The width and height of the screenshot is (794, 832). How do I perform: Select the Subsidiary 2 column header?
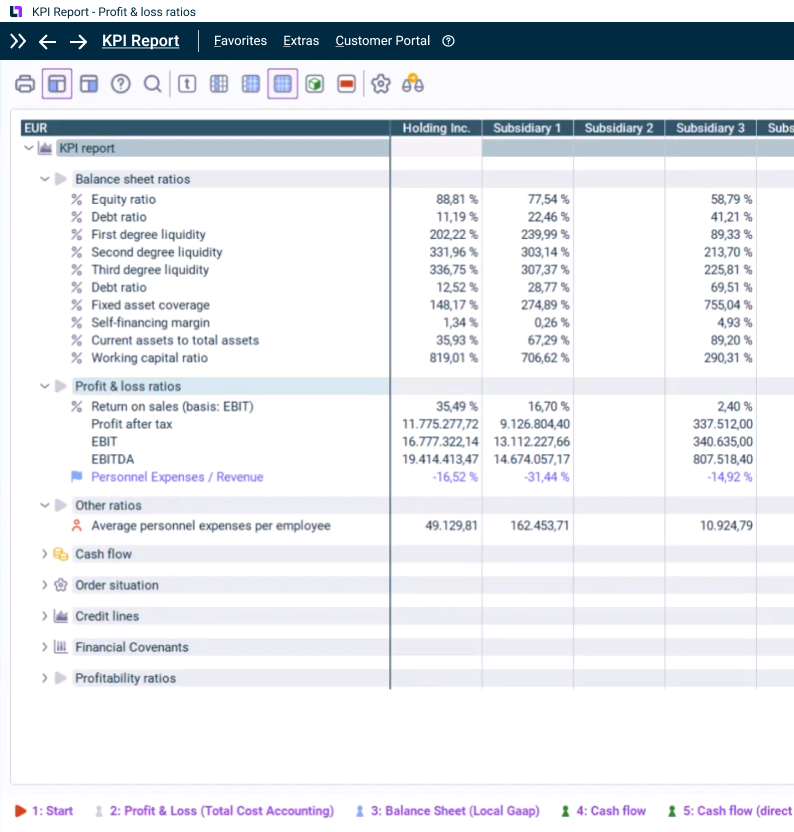point(619,128)
